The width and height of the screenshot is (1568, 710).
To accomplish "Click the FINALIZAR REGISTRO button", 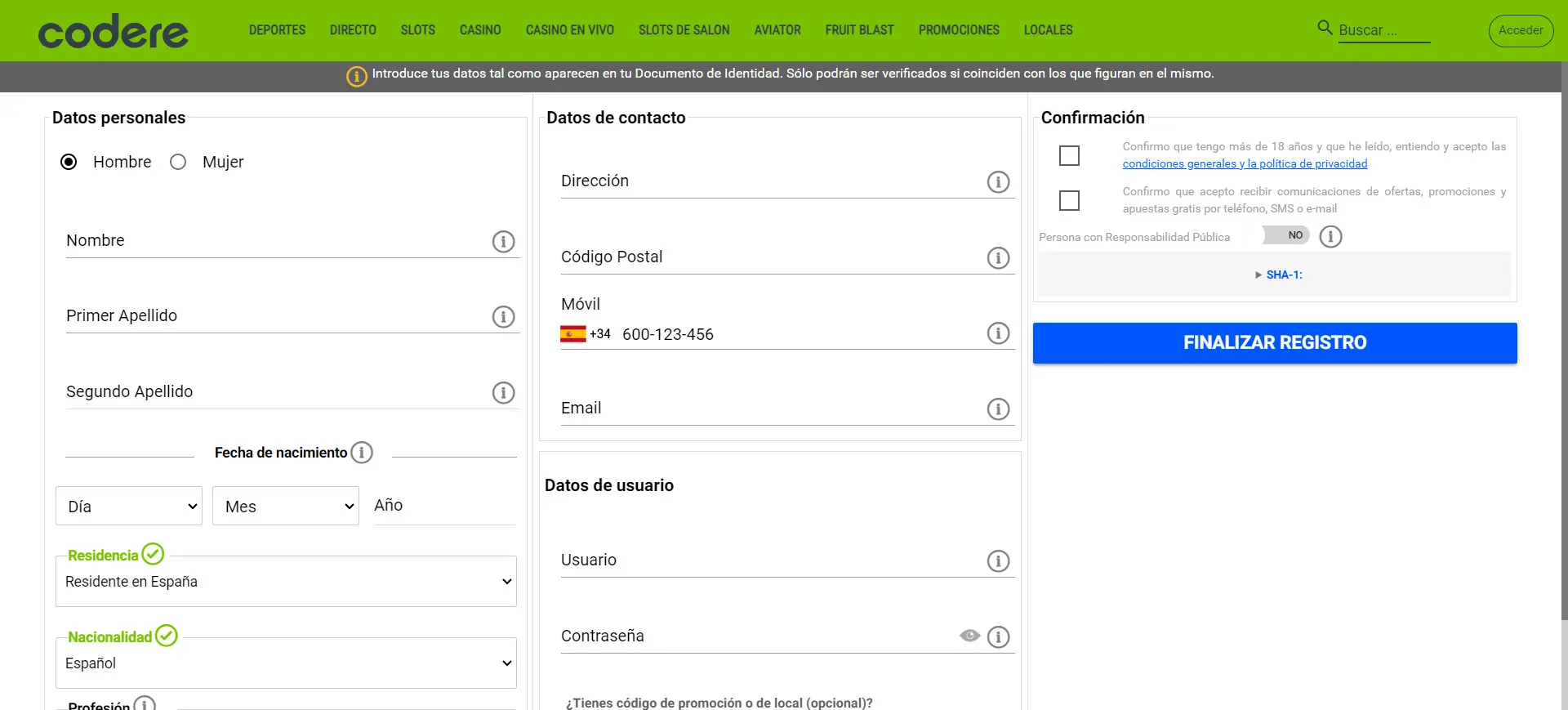I will pyautogui.click(x=1274, y=343).
